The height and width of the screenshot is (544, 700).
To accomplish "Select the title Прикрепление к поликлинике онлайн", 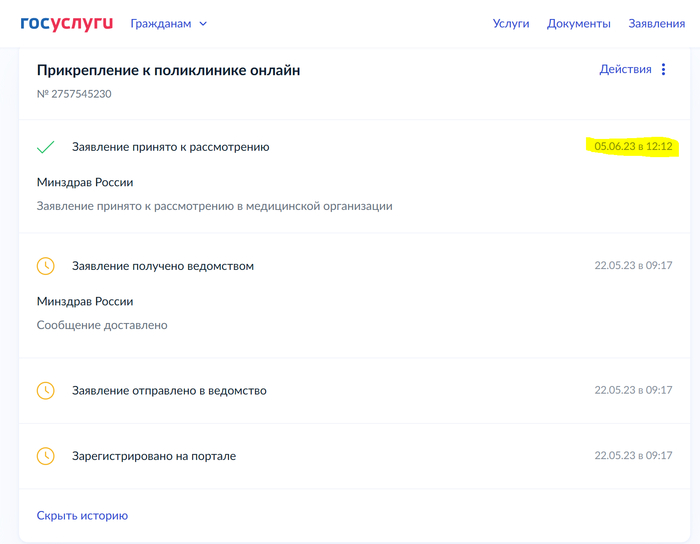I will click(168, 70).
